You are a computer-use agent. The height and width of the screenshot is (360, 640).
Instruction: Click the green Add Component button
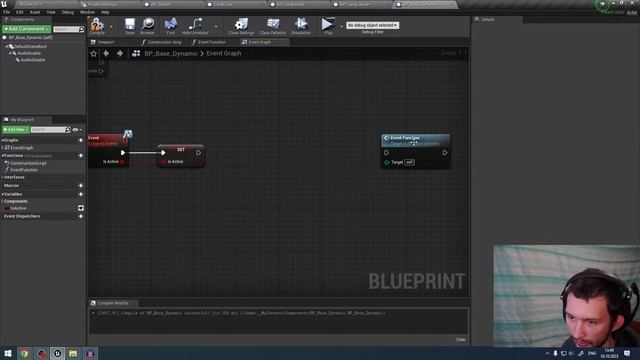27,29
